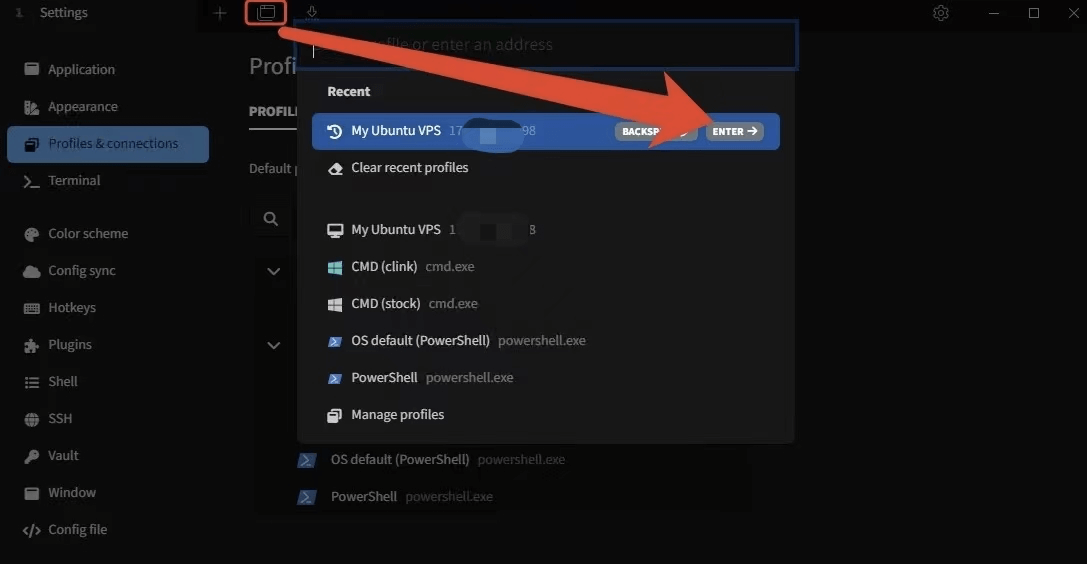The width and height of the screenshot is (1087, 564).
Task: Select PowerShell row in background settings list
Action: (x=502, y=497)
